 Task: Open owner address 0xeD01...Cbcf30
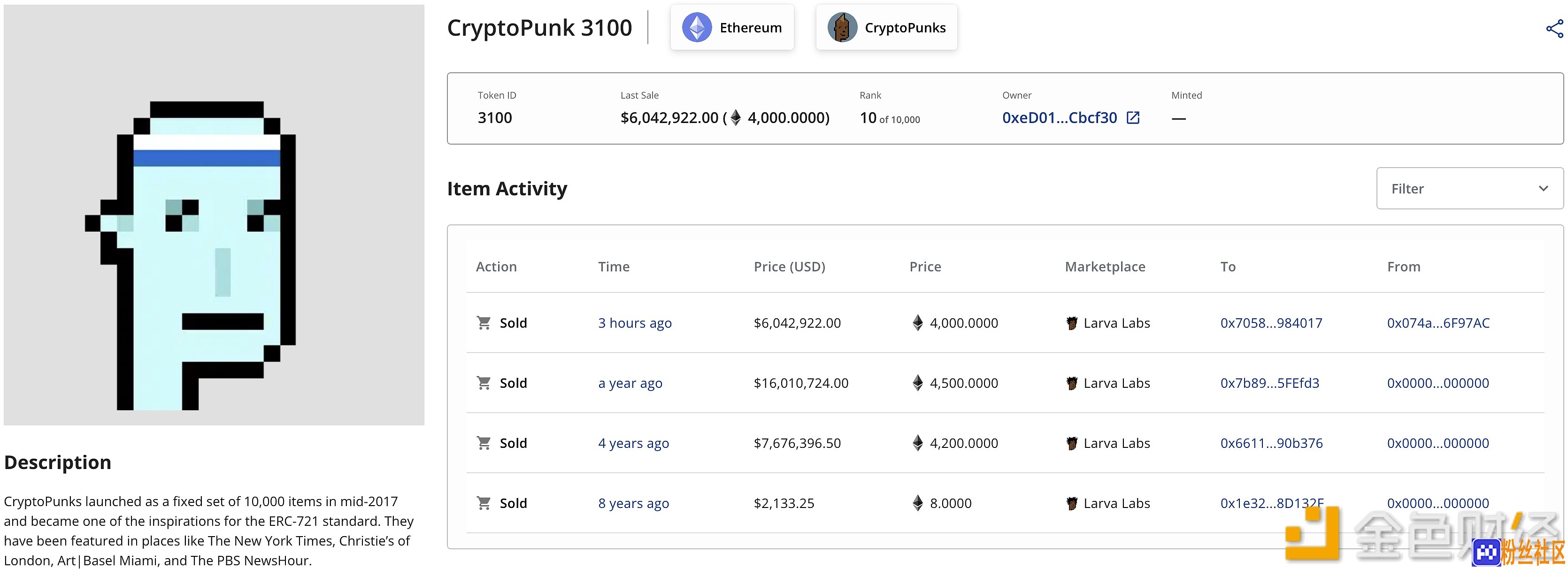click(1059, 118)
